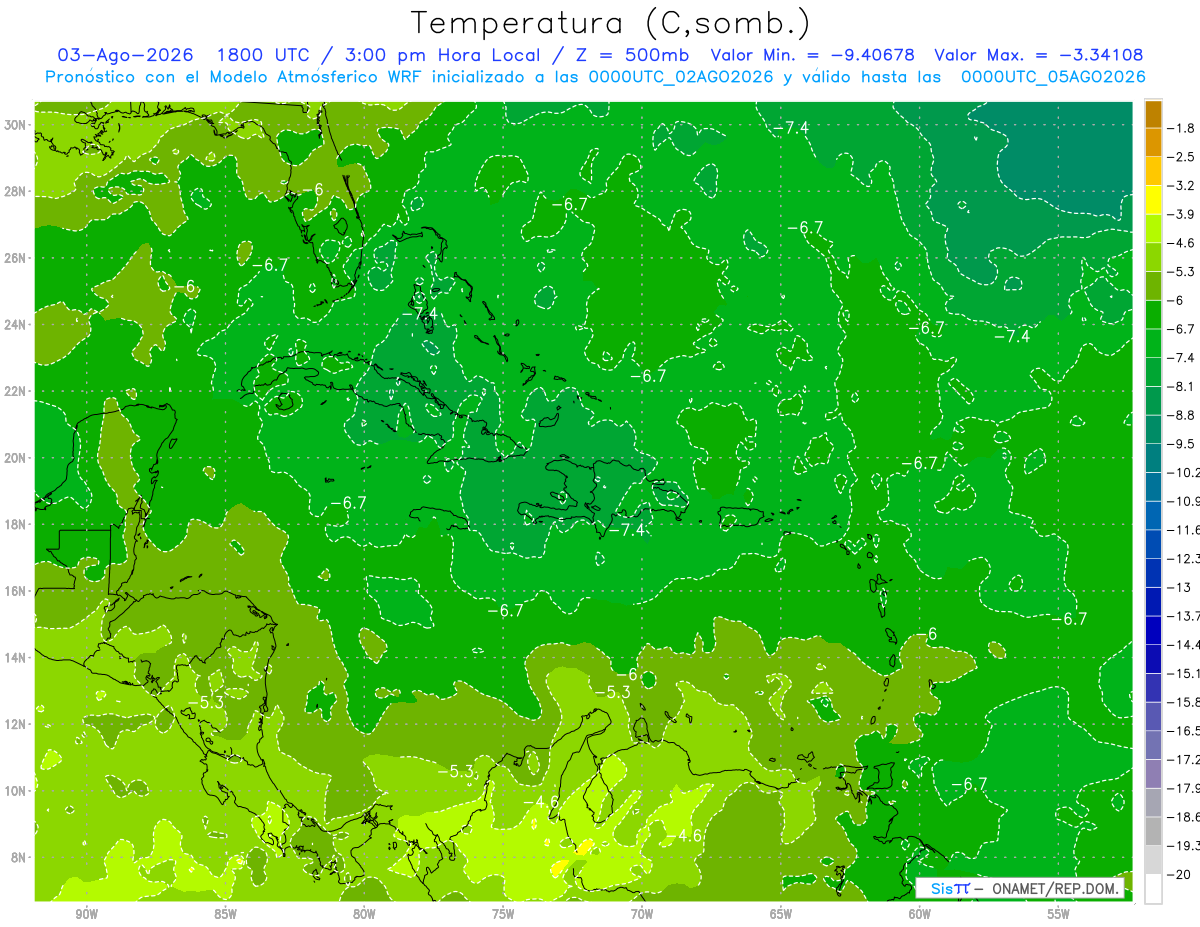Viewport: 1200px width, 927px height.
Task: Pick purple swatch between -17.2 and -17.9
Action: [1153, 774]
